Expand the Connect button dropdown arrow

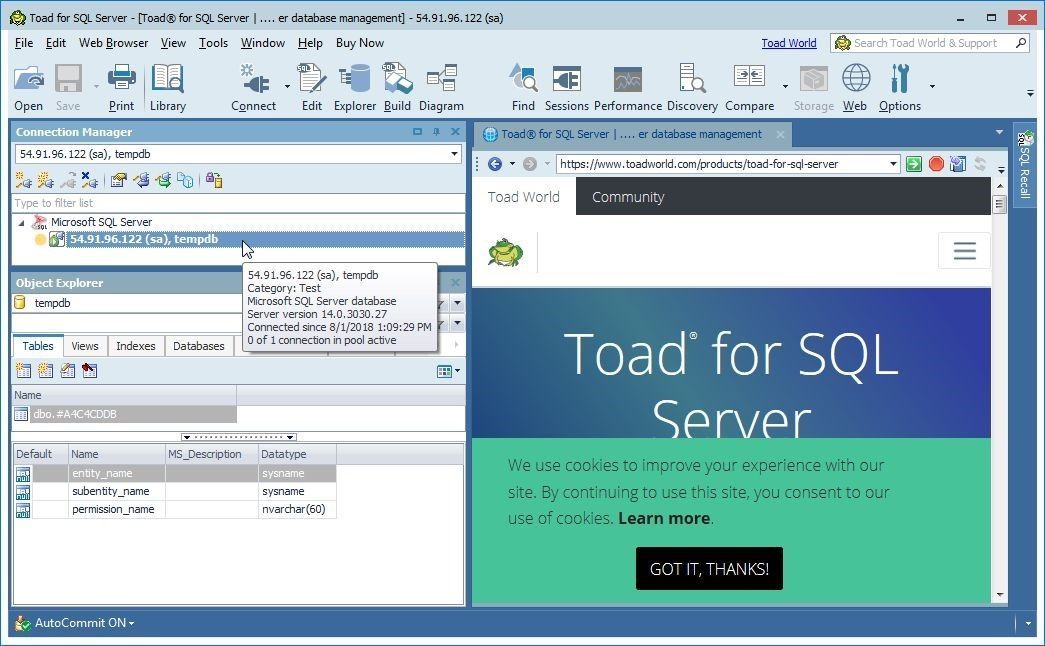pyautogui.click(x=287, y=87)
